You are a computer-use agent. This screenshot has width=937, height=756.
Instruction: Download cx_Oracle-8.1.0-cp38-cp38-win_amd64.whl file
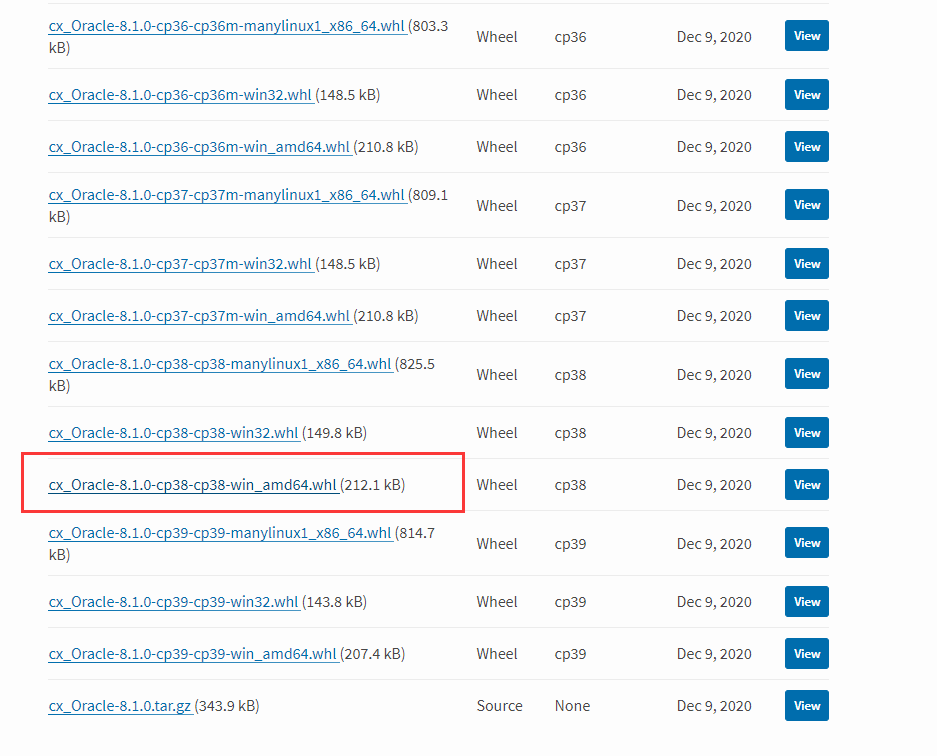193,485
